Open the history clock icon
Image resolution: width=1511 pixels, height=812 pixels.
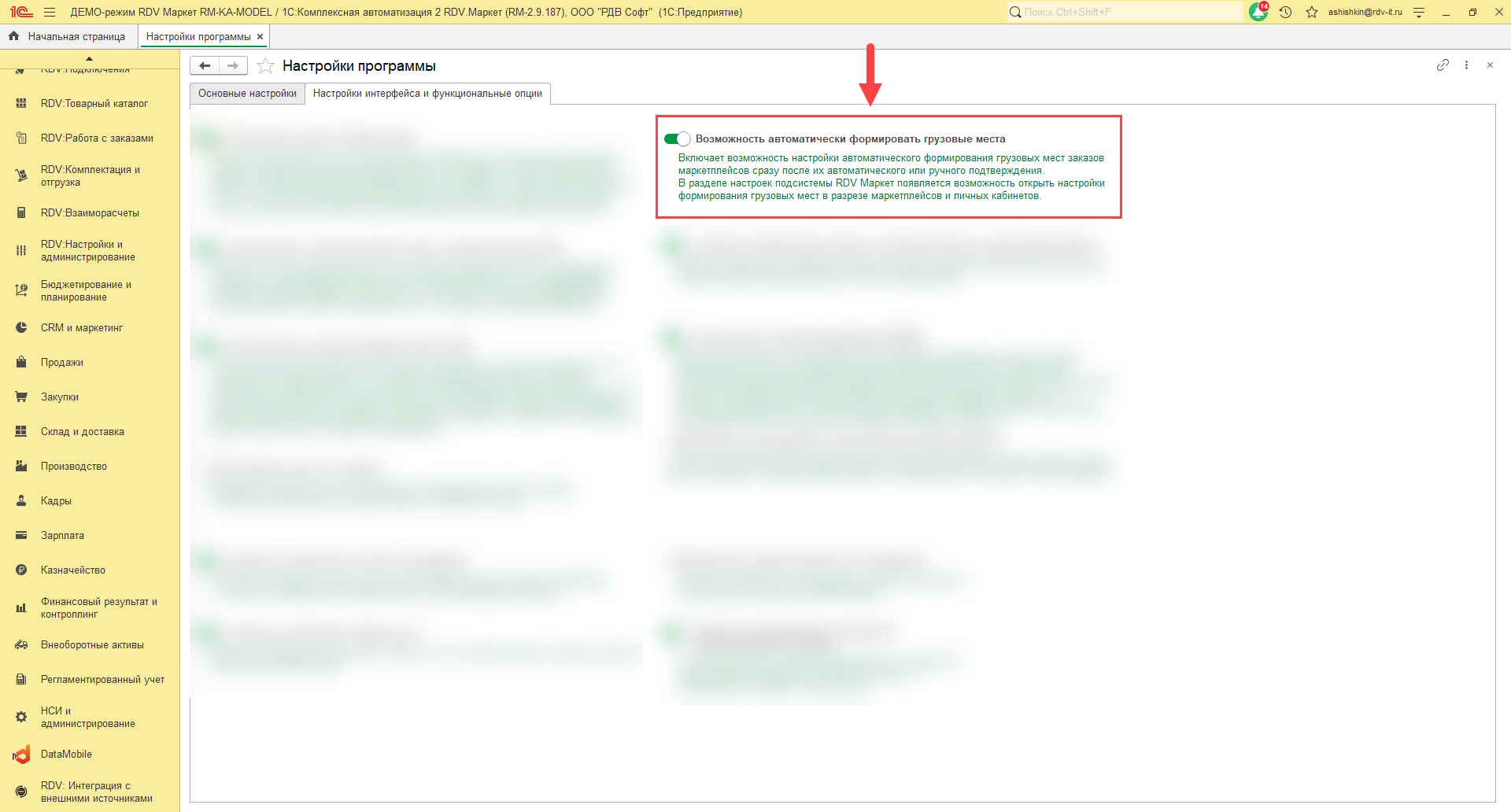[1285, 12]
